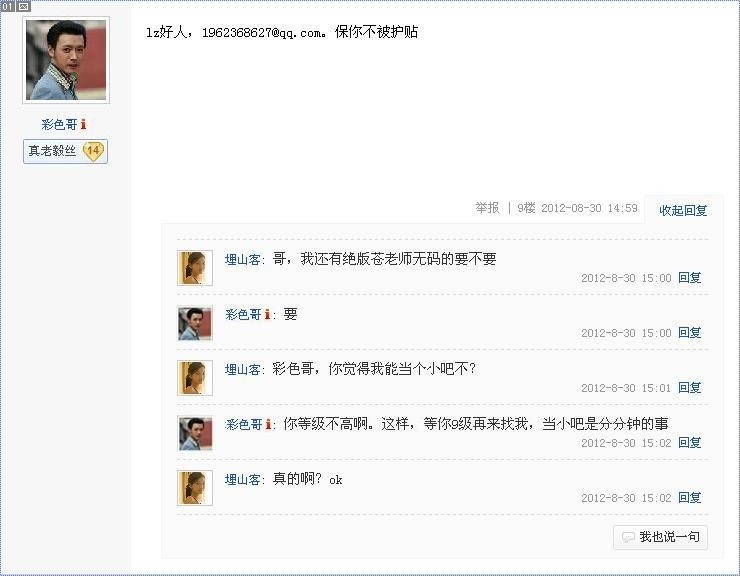Click the 真老毅丝 level 14 badge

coord(66,151)
